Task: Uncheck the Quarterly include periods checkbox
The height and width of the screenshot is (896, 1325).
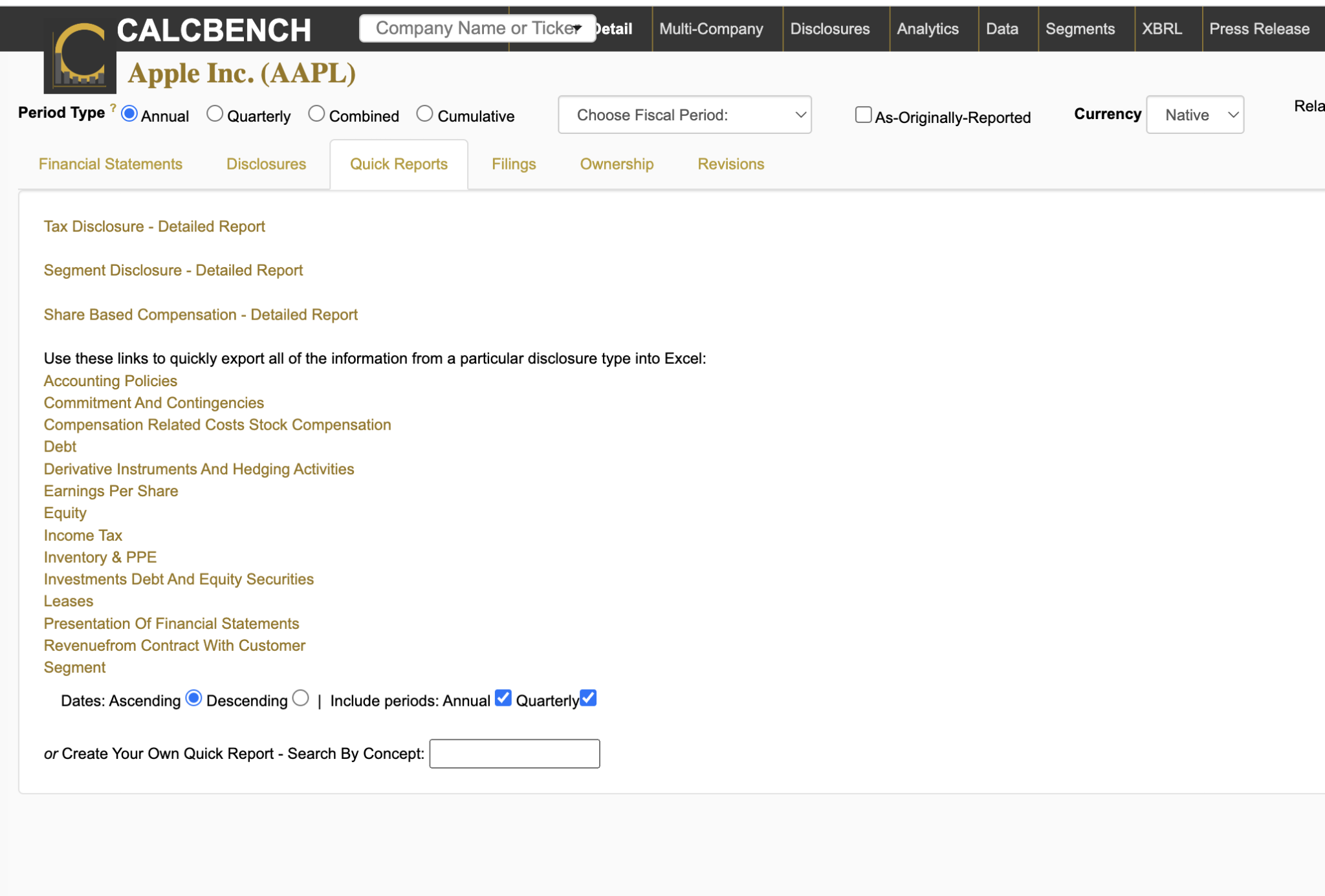Action: click(x=588, y=698)
